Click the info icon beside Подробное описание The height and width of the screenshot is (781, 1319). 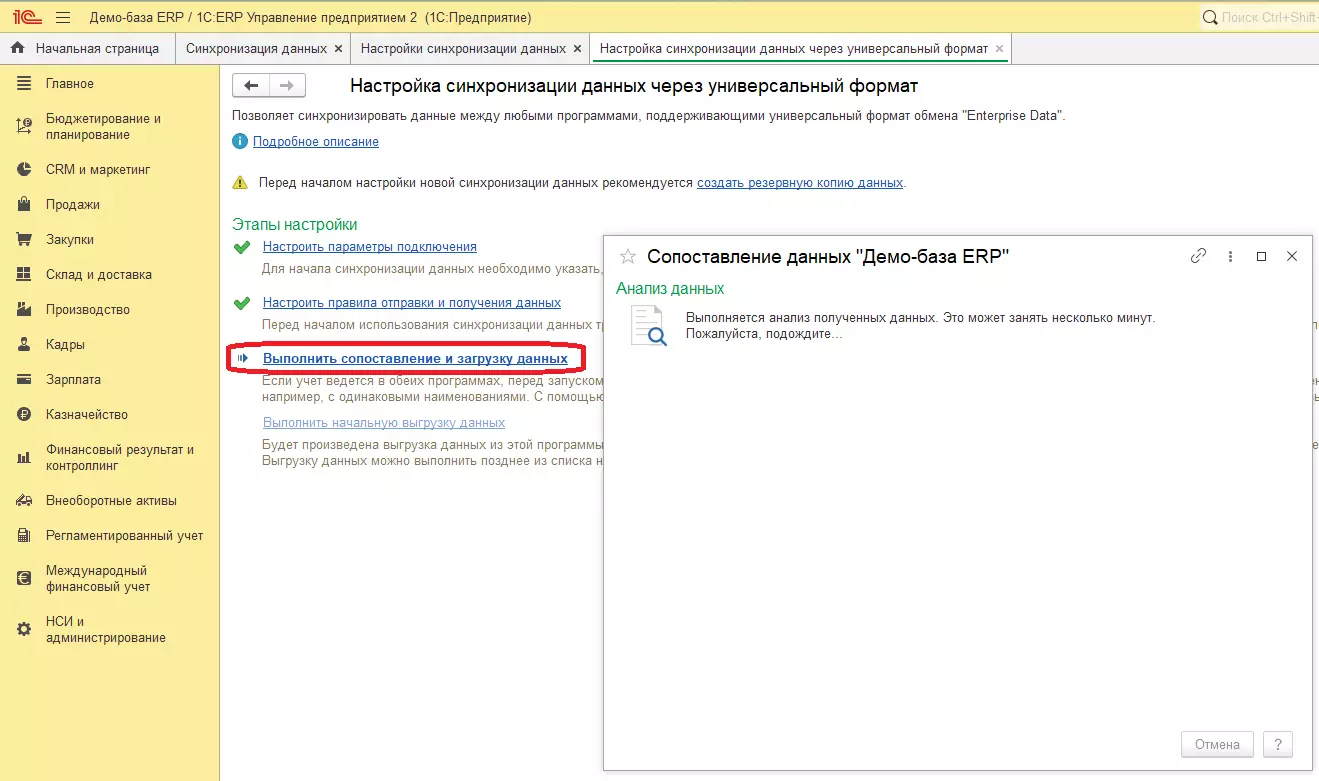pos(239,142)
